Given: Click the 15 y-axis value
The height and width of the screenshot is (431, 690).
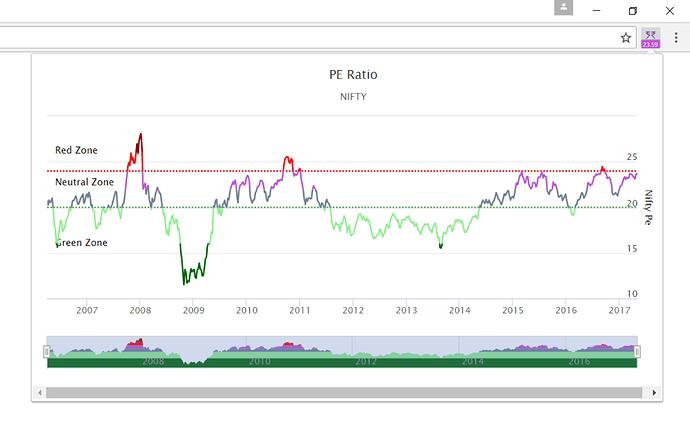Looking at the screenshot, I should [x=632, y=249].
